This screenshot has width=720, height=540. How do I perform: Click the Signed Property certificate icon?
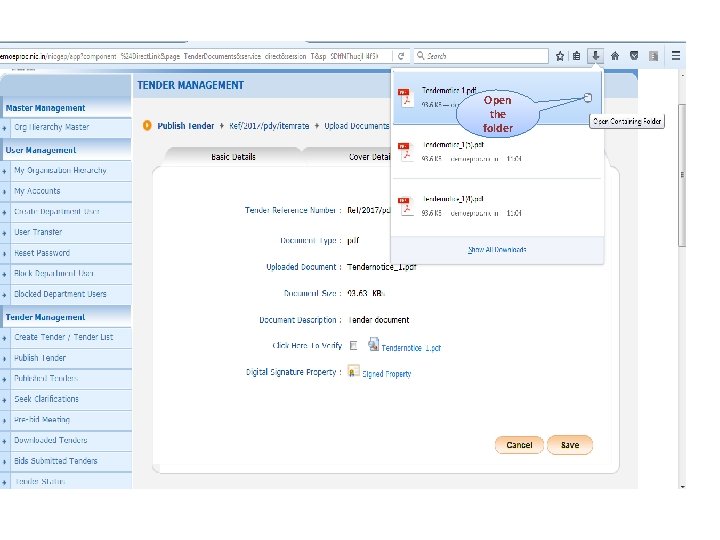coord(353,371)
